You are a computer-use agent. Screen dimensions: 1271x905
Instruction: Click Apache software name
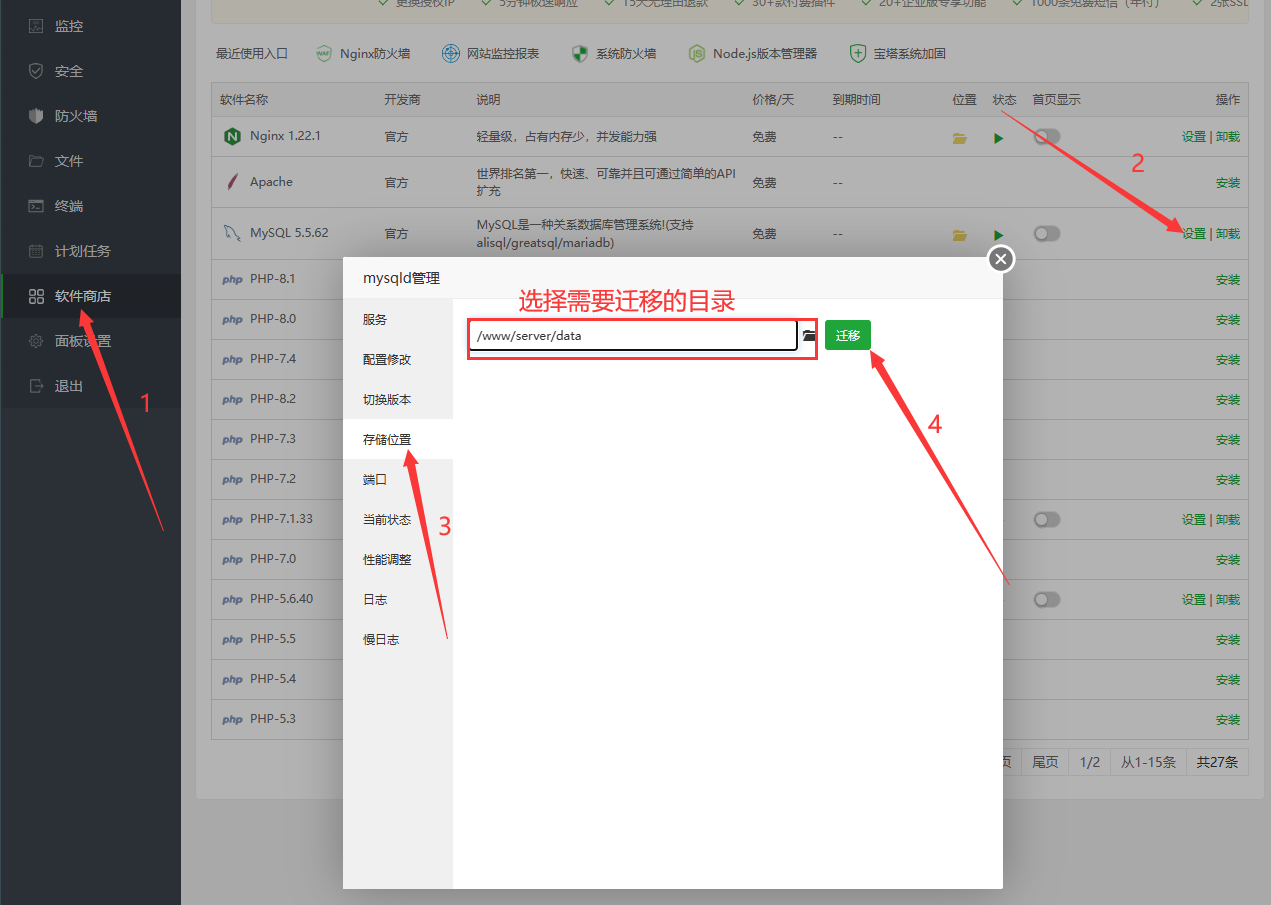click(271, 182)
